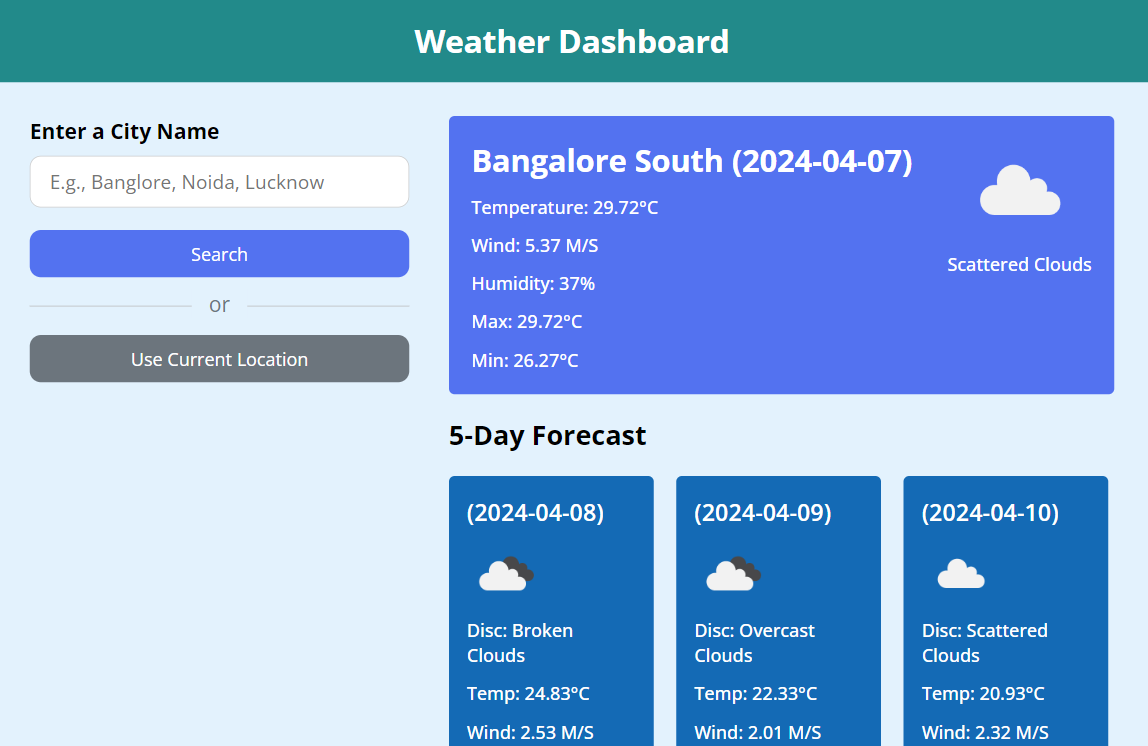Click the broken clouds icon for 2024-04-08
Image resolution: width=1148 pixels, height=746 pixels.
coord(506,574)
